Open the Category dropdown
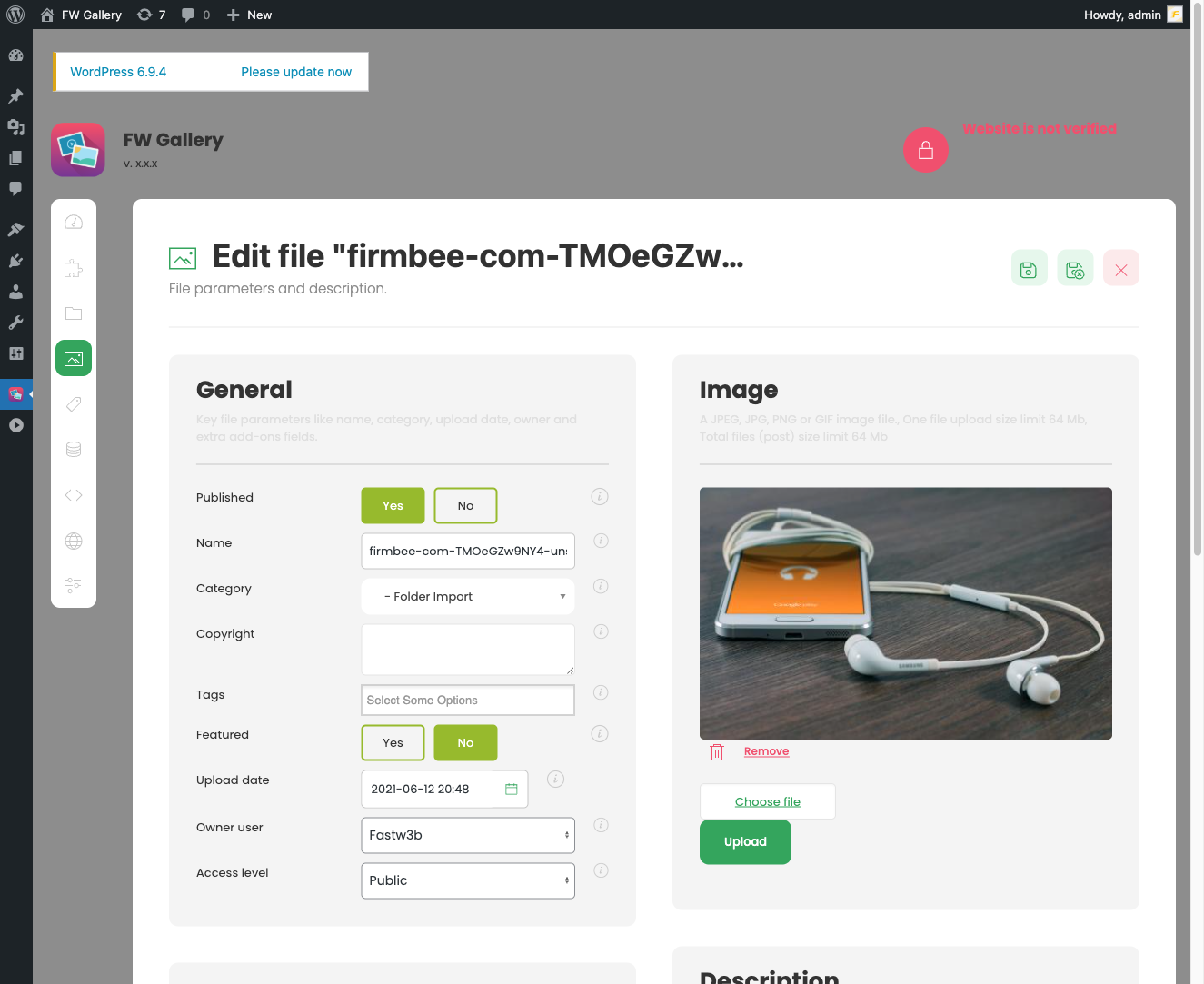 click(x=467, y=596)
